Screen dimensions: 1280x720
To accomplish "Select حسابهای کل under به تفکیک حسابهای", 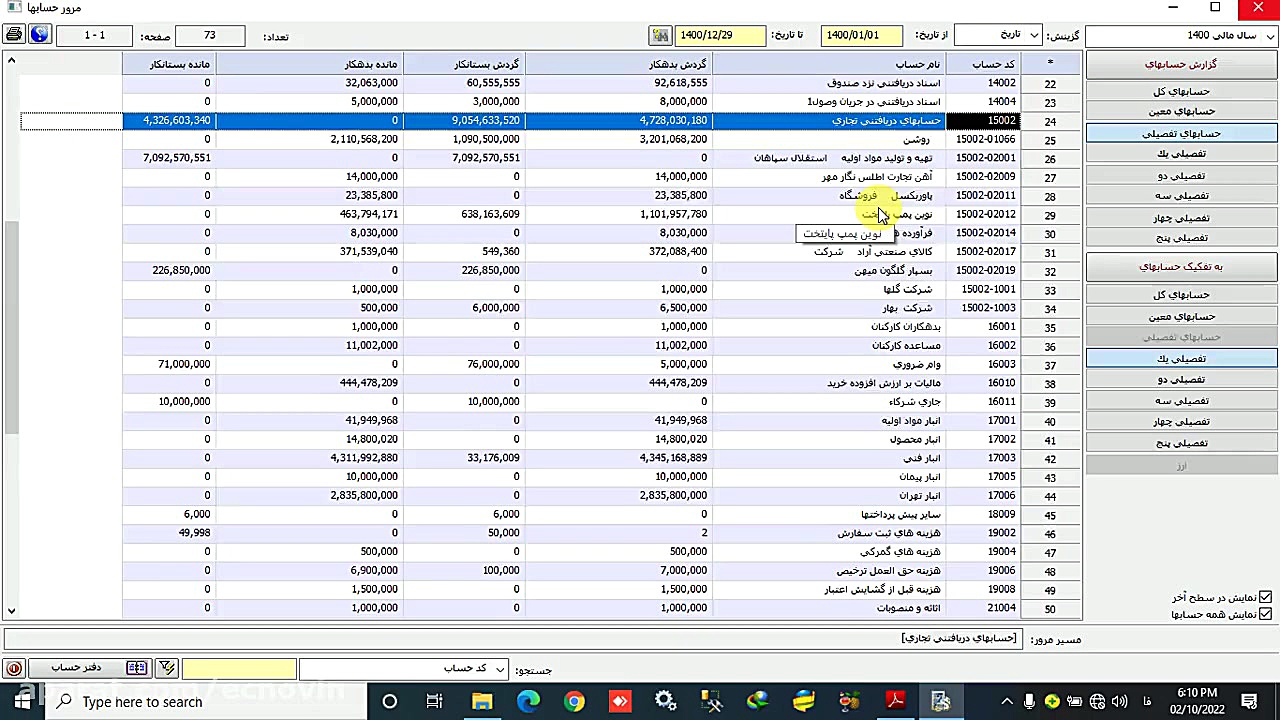I will 1181,295.
